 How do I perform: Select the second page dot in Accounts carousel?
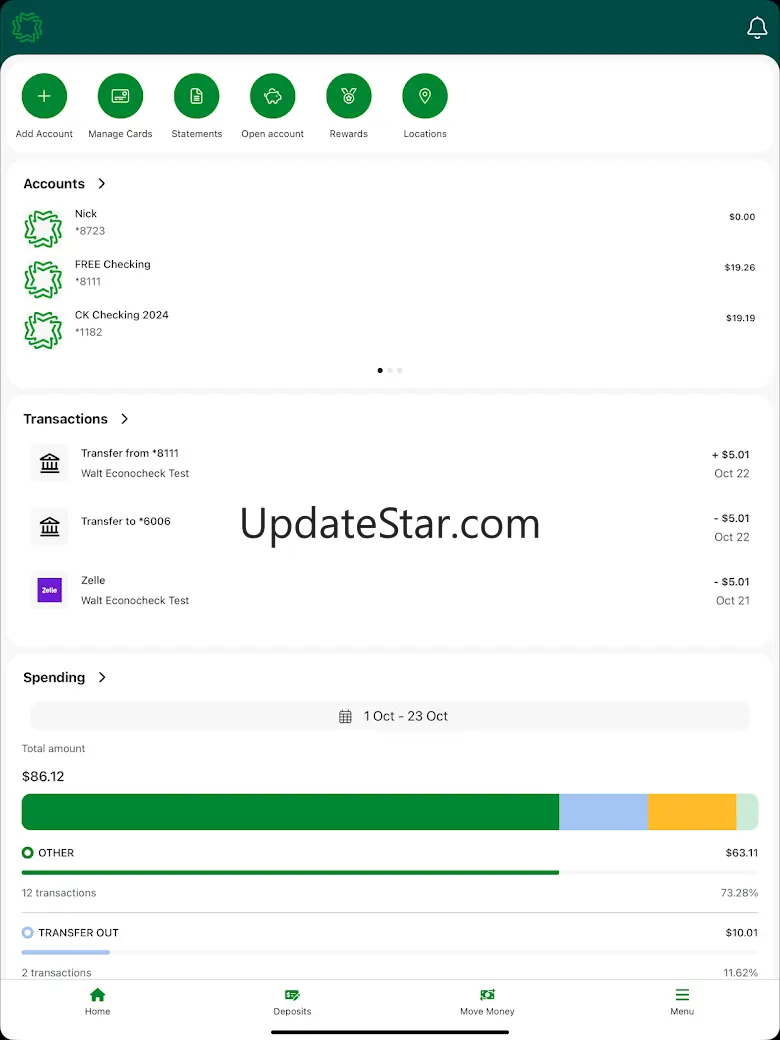(x=390, y=370)
